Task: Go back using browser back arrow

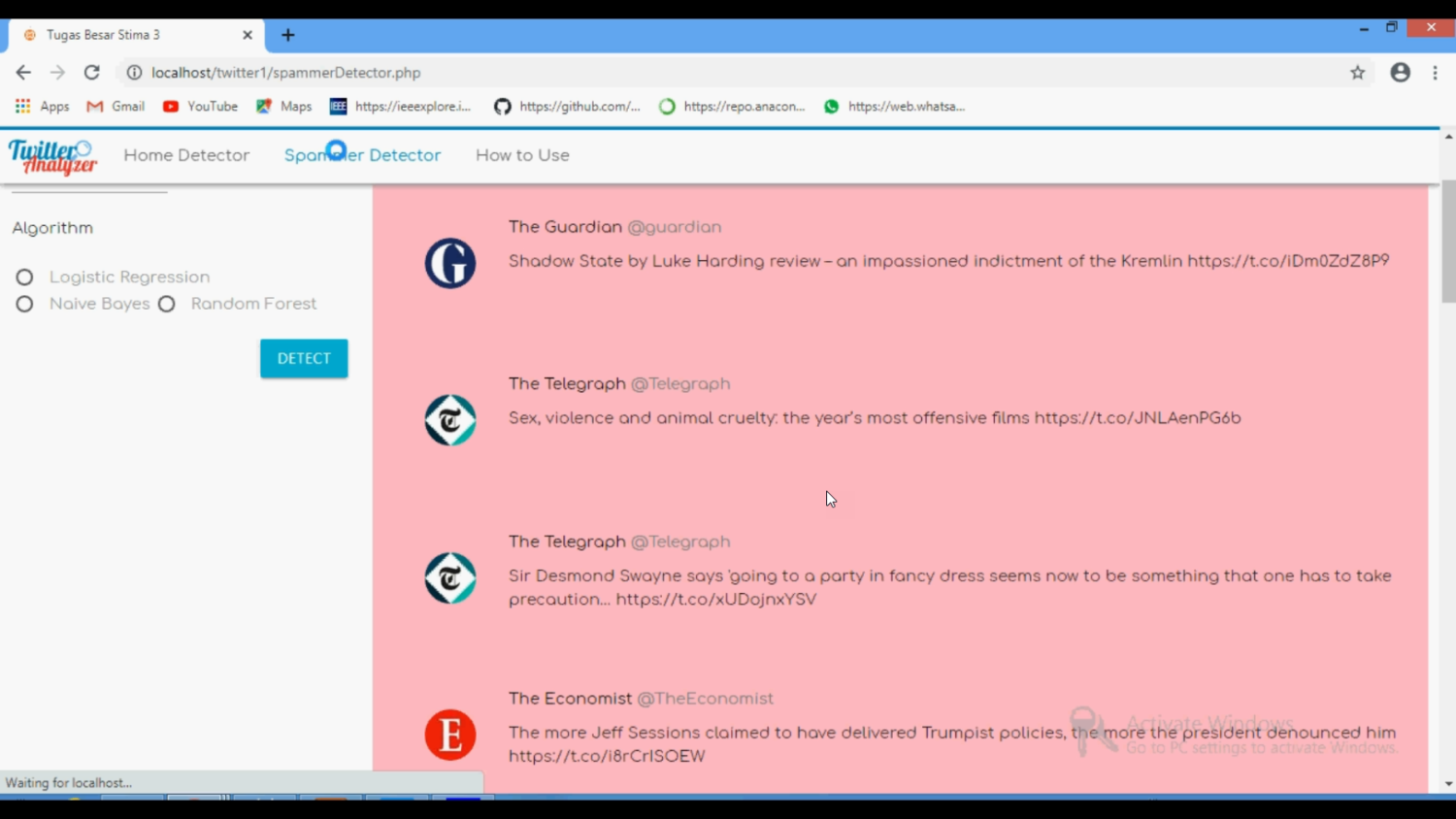Action: tap(23, 73)
